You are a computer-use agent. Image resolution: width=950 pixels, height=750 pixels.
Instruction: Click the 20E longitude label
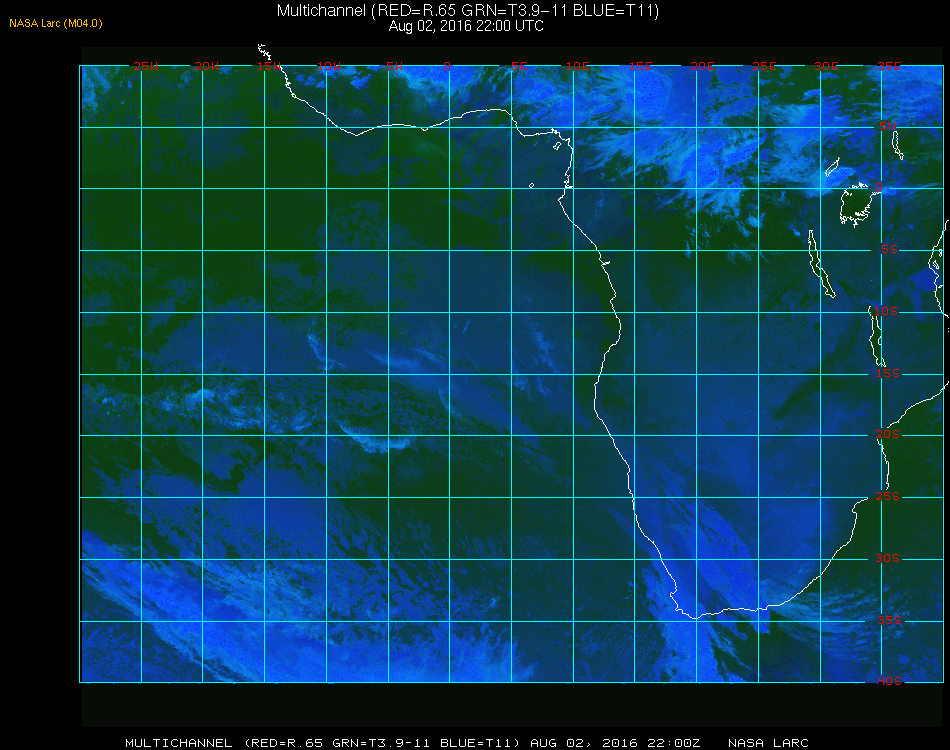pos(702,66)
